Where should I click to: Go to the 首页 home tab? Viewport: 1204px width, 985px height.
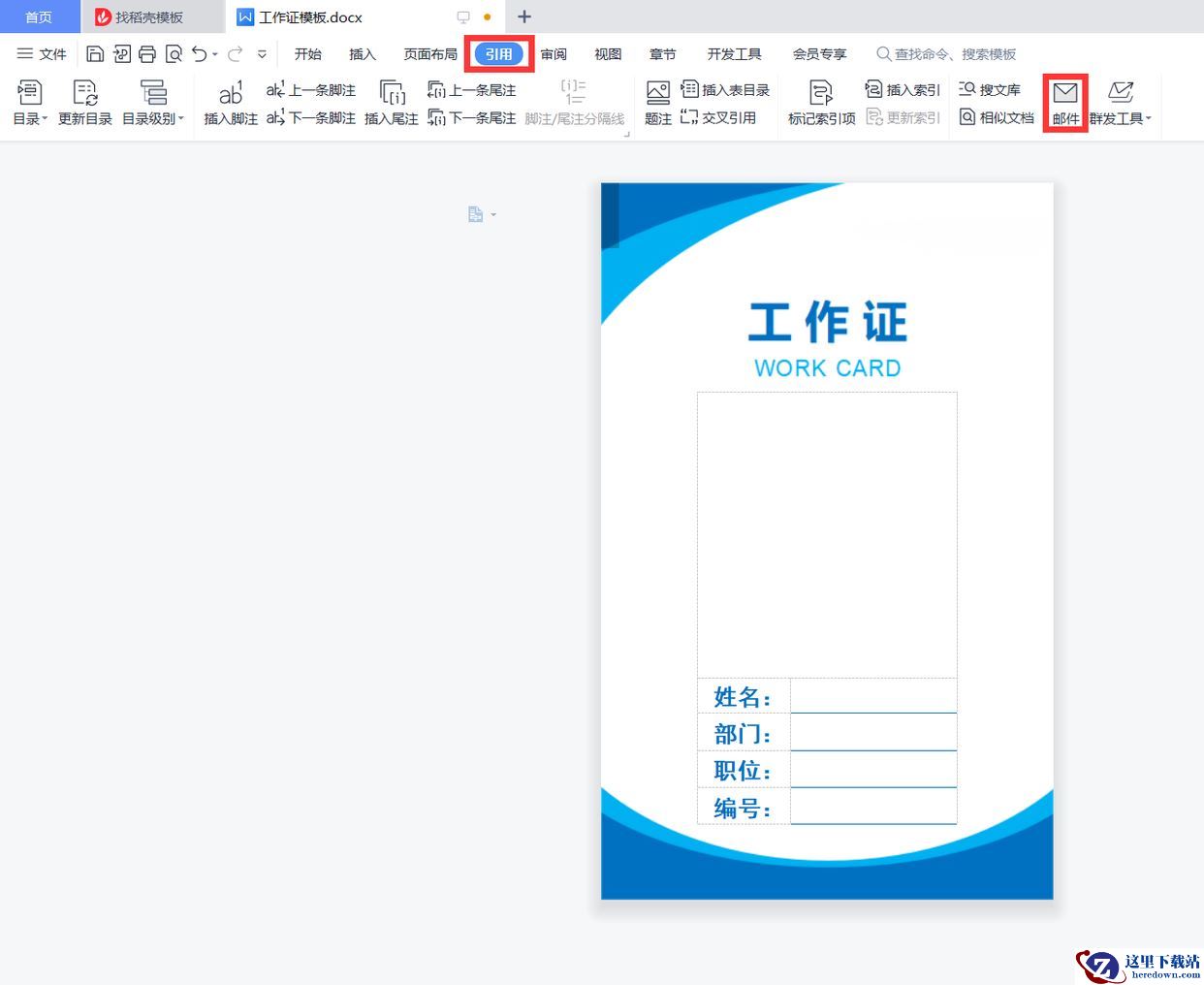click(40, 17)
